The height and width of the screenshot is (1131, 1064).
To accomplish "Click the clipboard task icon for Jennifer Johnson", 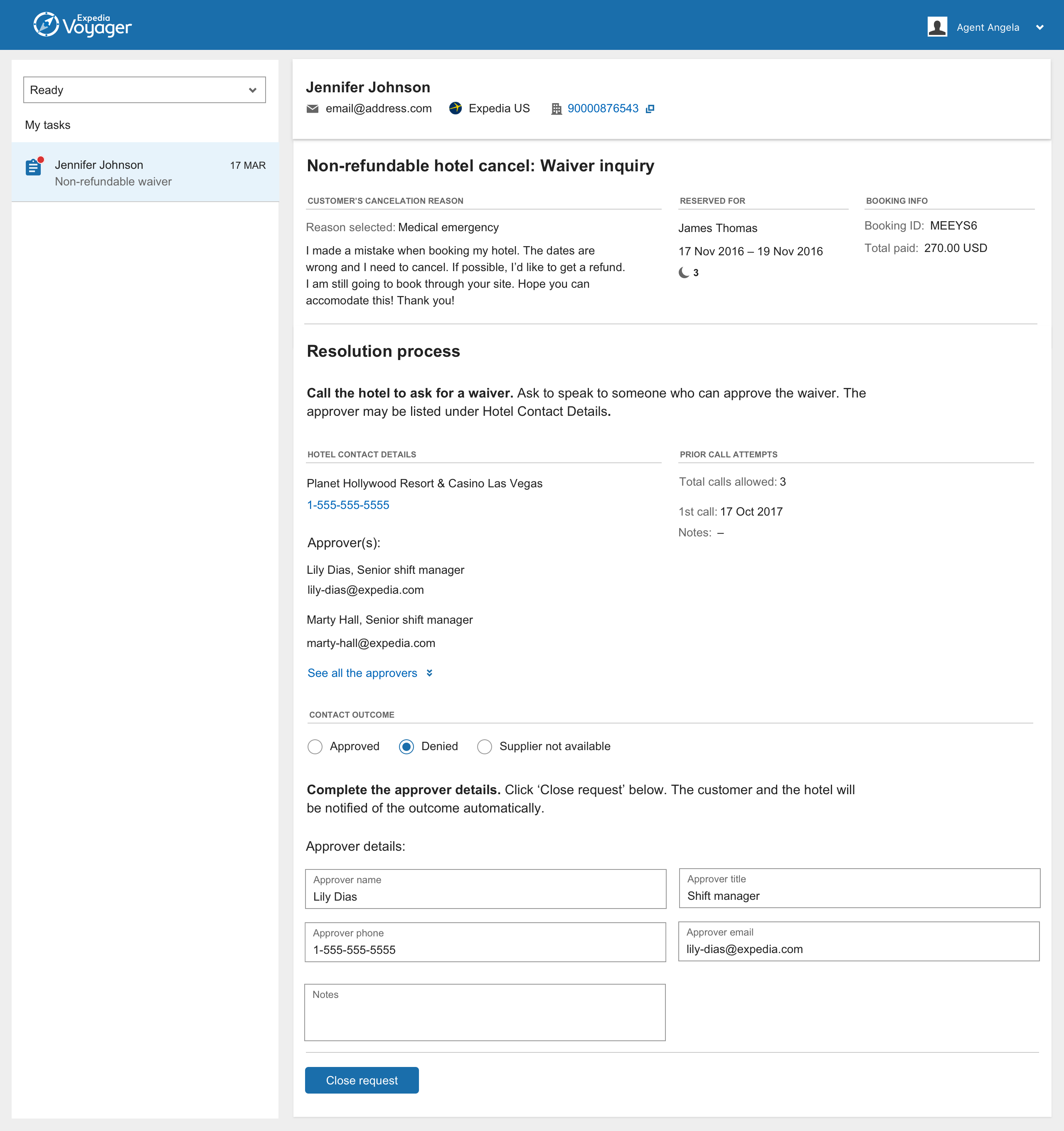I will [34, 167].
